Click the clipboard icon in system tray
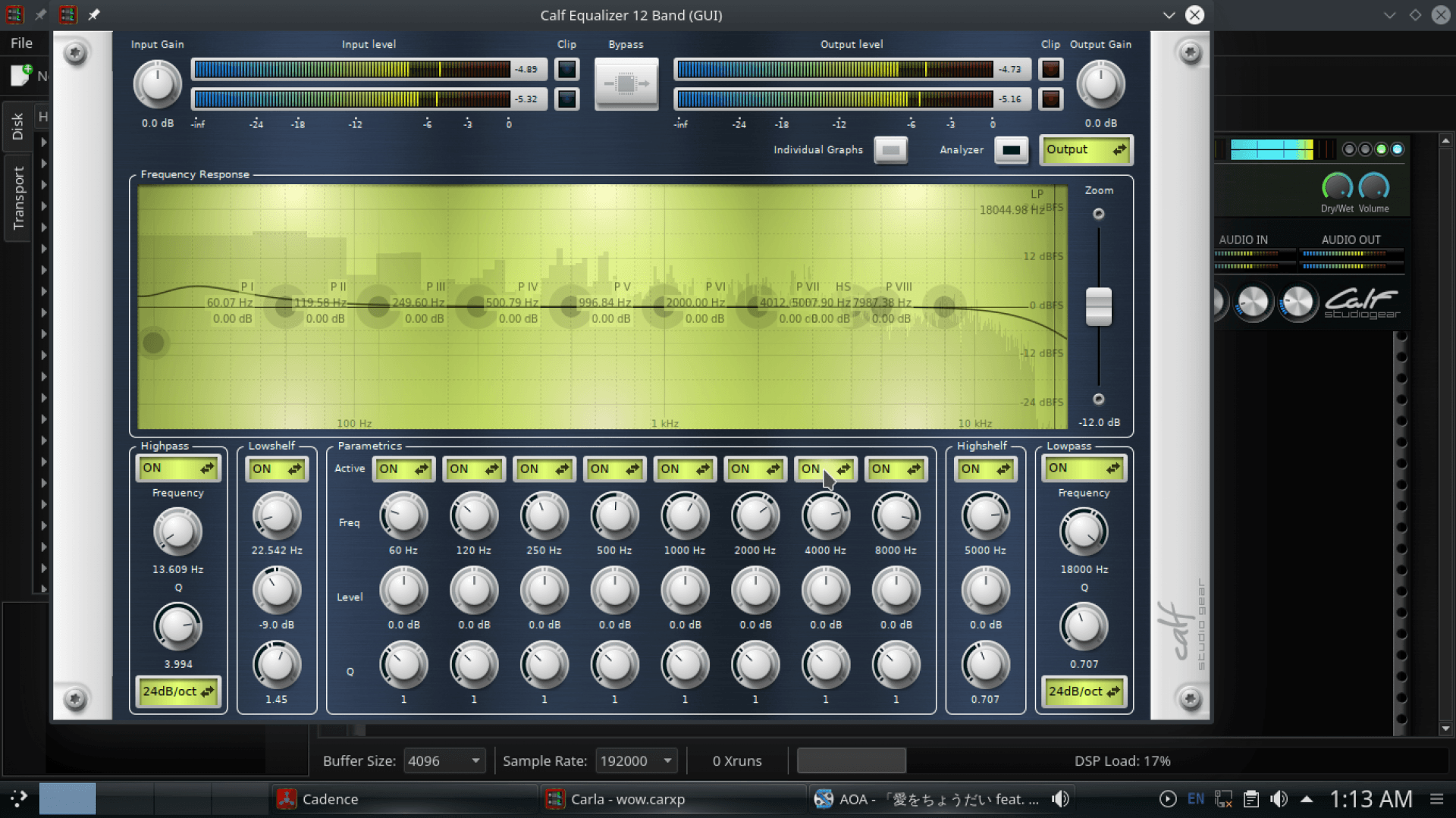The width and height of the screenshot is (1456, 818). click(x=1251, y=799)
